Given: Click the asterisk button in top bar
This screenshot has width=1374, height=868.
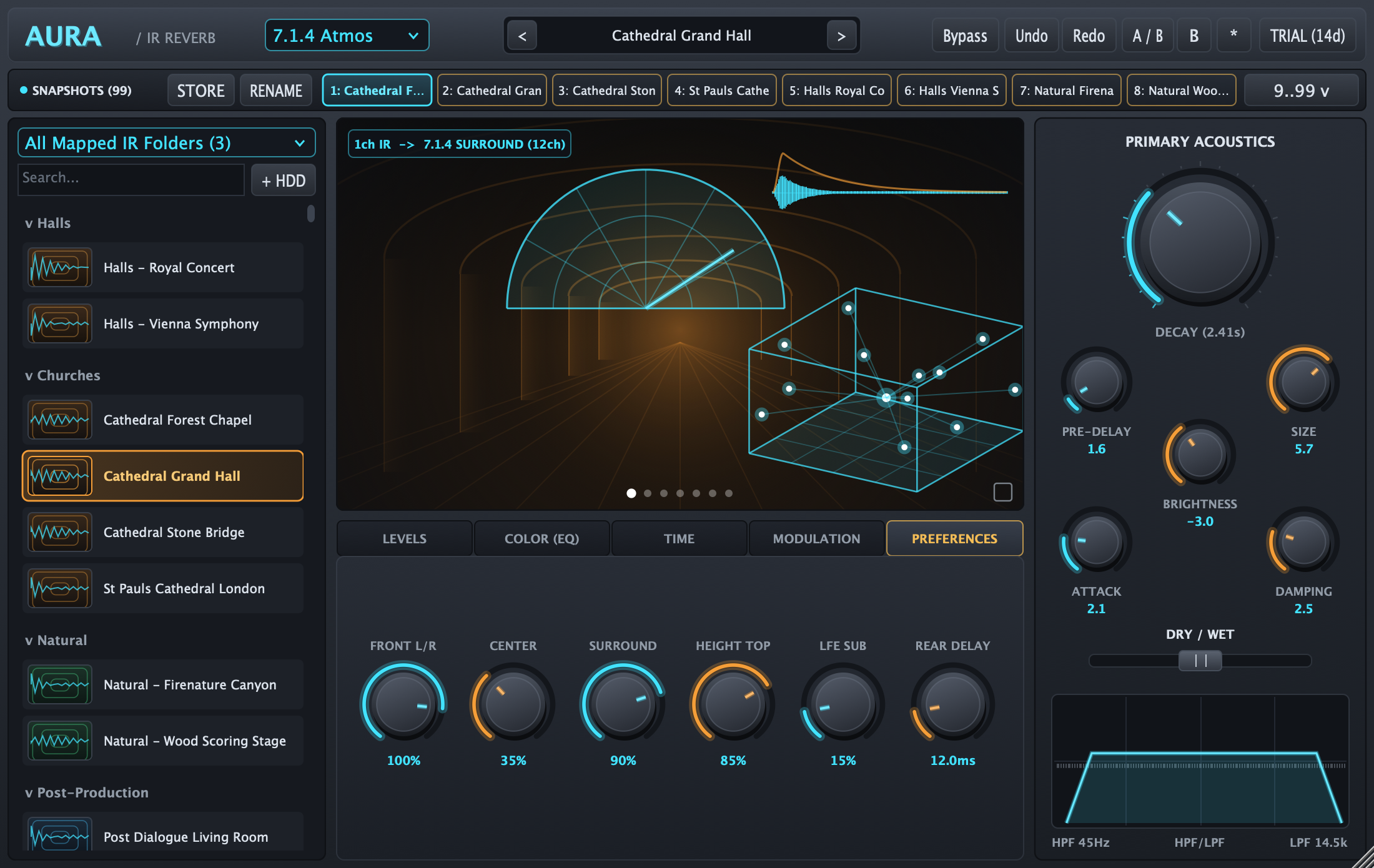Looking at the screenshot, I should click(1233, 36).
